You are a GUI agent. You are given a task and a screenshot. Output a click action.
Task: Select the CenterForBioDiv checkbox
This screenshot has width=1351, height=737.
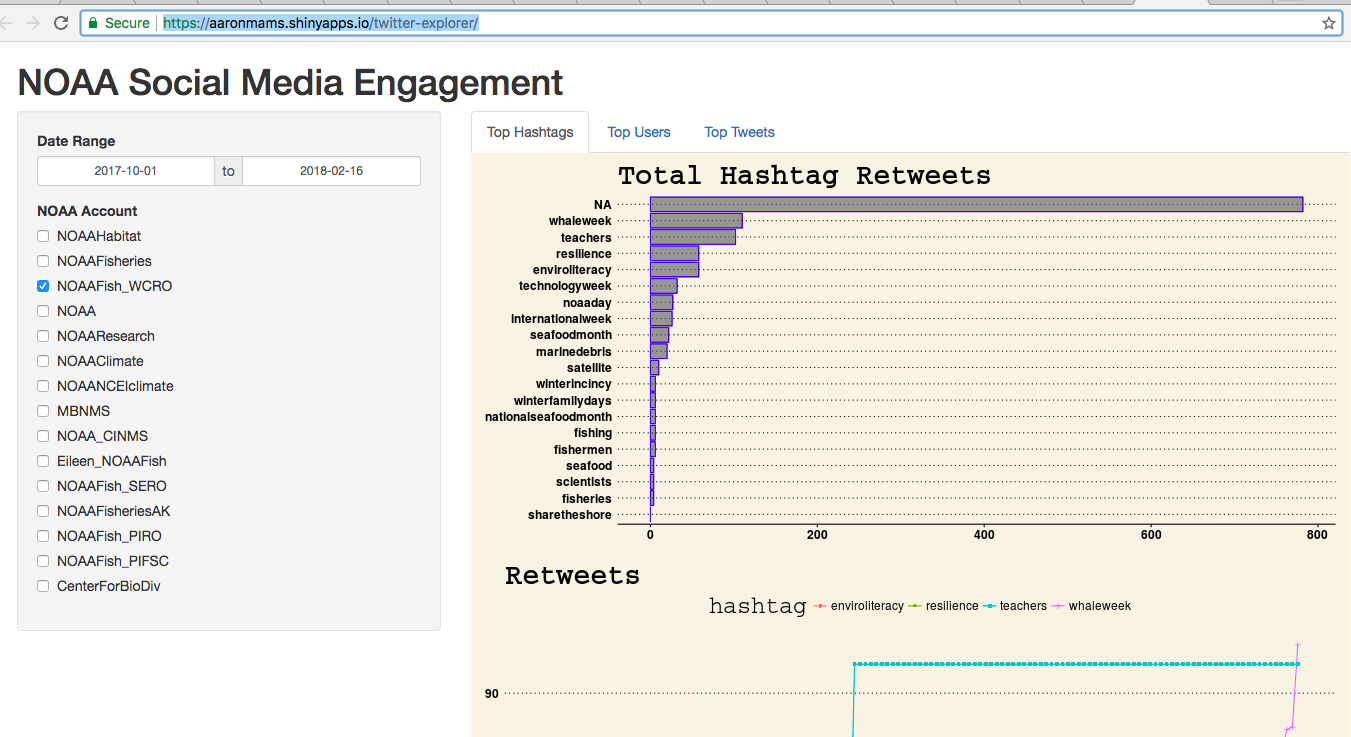pyautogui.click(x=43, y=586)
